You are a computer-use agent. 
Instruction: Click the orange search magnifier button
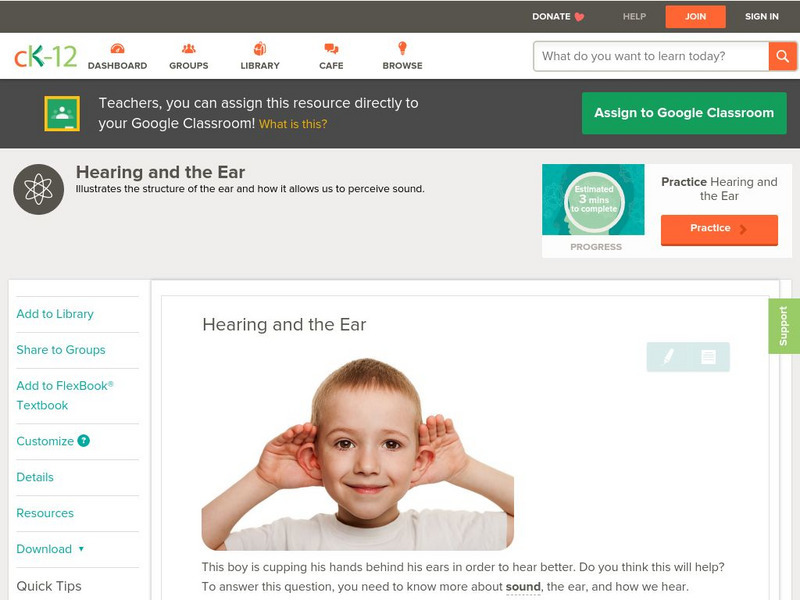pyautogui.click(x=782, y=56)
